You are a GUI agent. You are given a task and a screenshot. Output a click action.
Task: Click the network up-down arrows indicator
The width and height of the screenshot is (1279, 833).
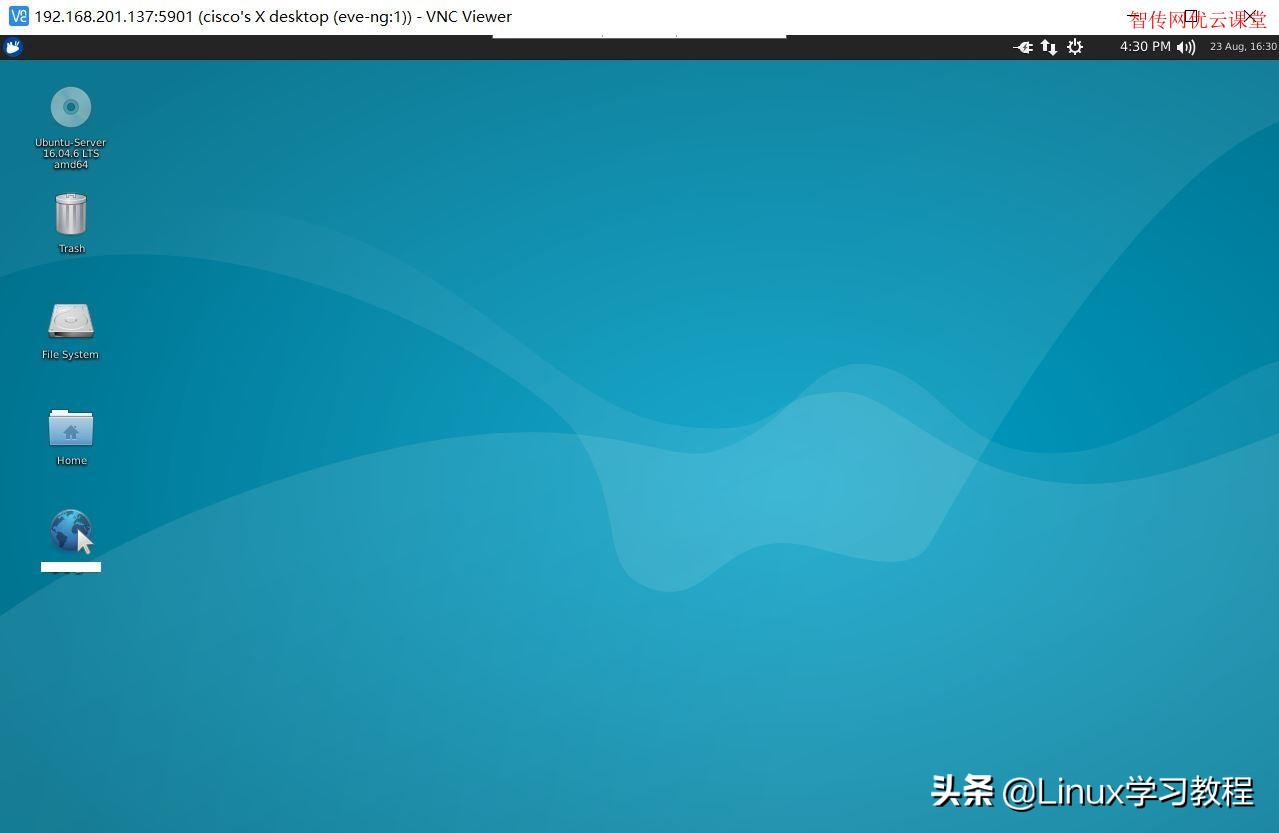(1048, 46)
